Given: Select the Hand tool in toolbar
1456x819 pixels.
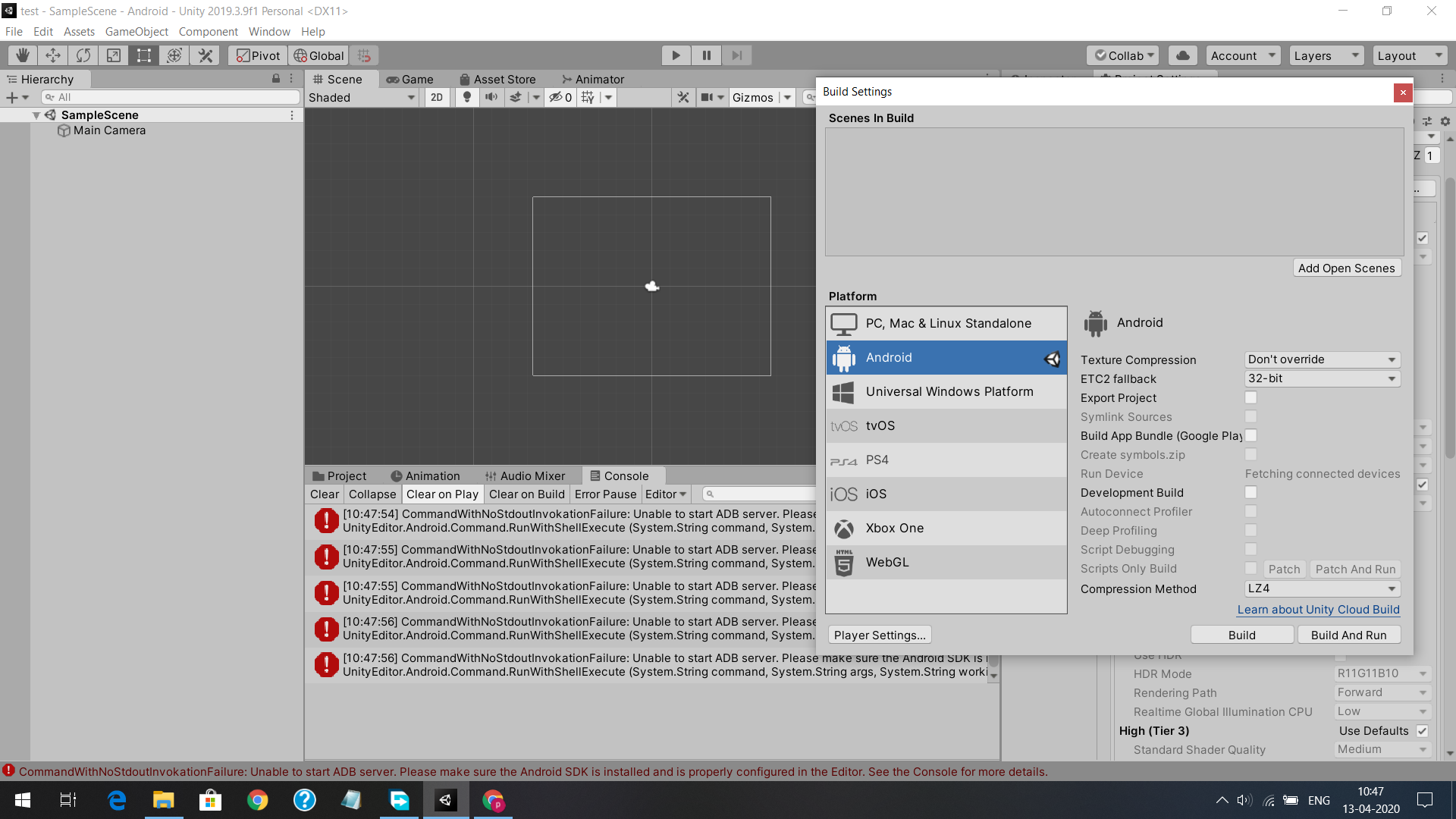Looking at the screenshot, I should point(23,55).
